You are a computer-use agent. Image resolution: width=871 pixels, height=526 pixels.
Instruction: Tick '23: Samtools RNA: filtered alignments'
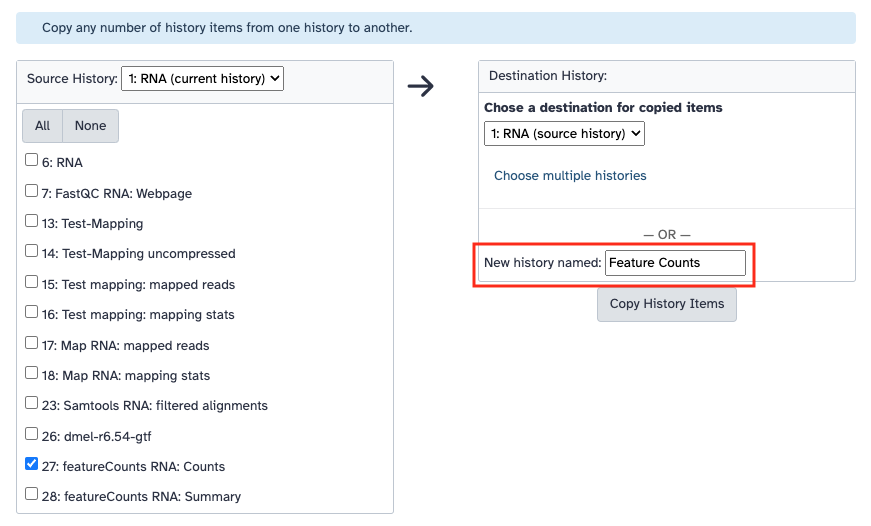click(32, 404)
